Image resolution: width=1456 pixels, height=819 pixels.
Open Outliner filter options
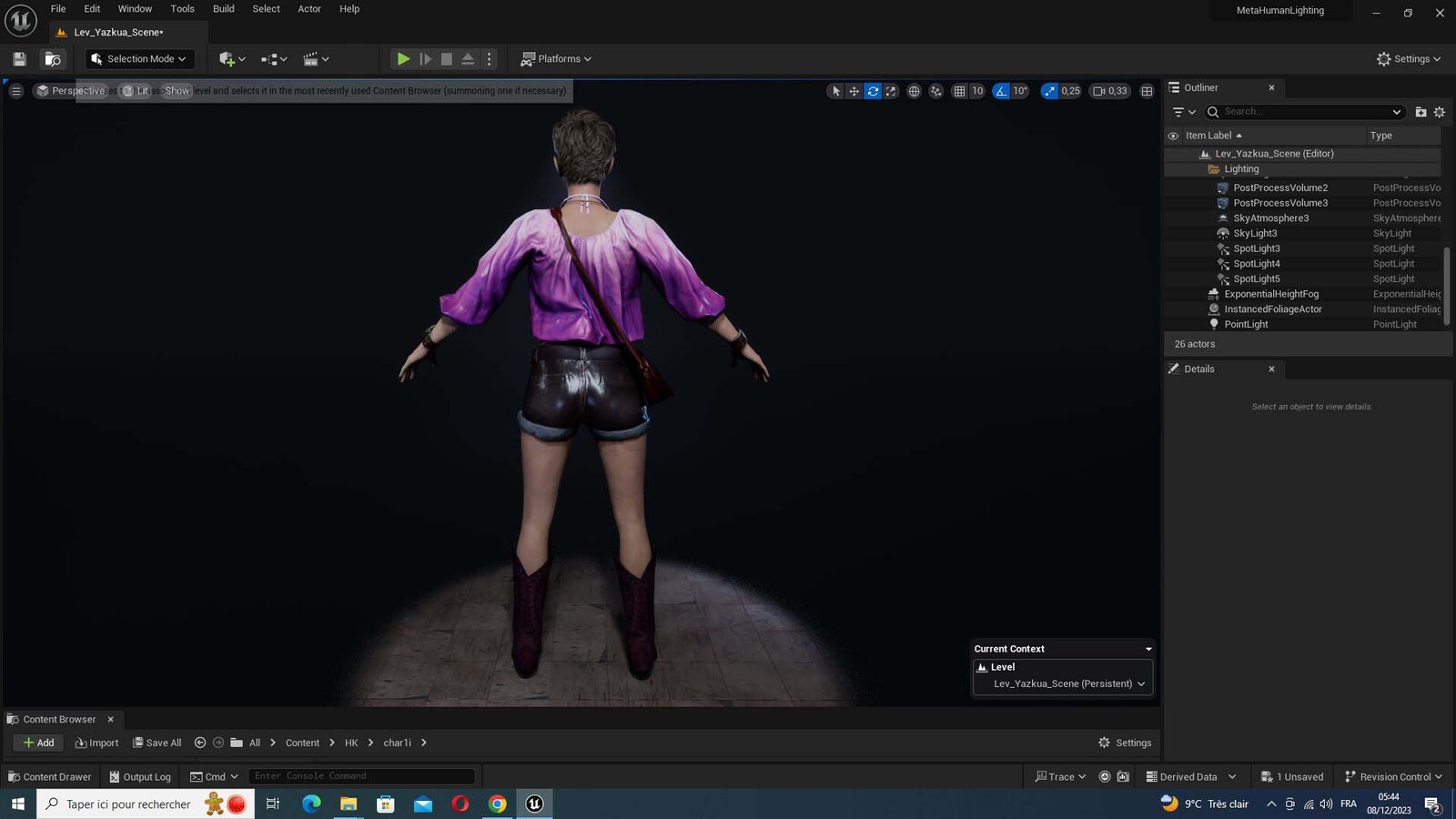click(x=1184, y=112)
